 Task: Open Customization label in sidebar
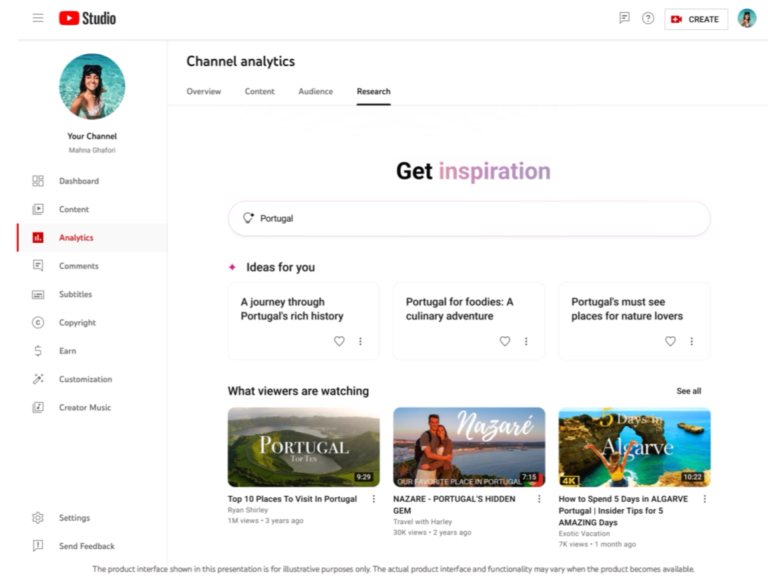pyautogui.click(x=85, y=379)
